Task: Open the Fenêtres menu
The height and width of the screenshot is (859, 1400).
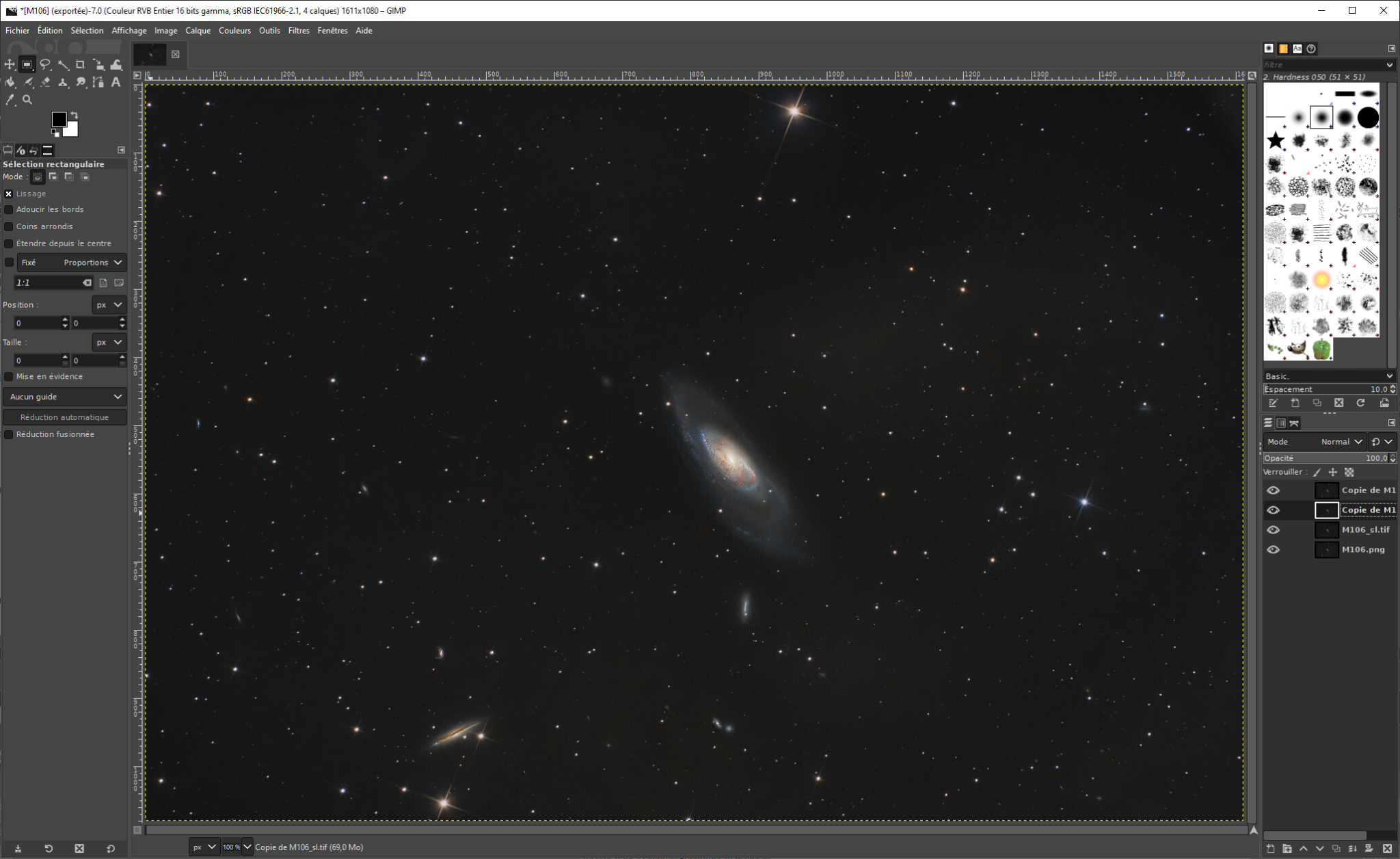Action: (x=332, y=31)
